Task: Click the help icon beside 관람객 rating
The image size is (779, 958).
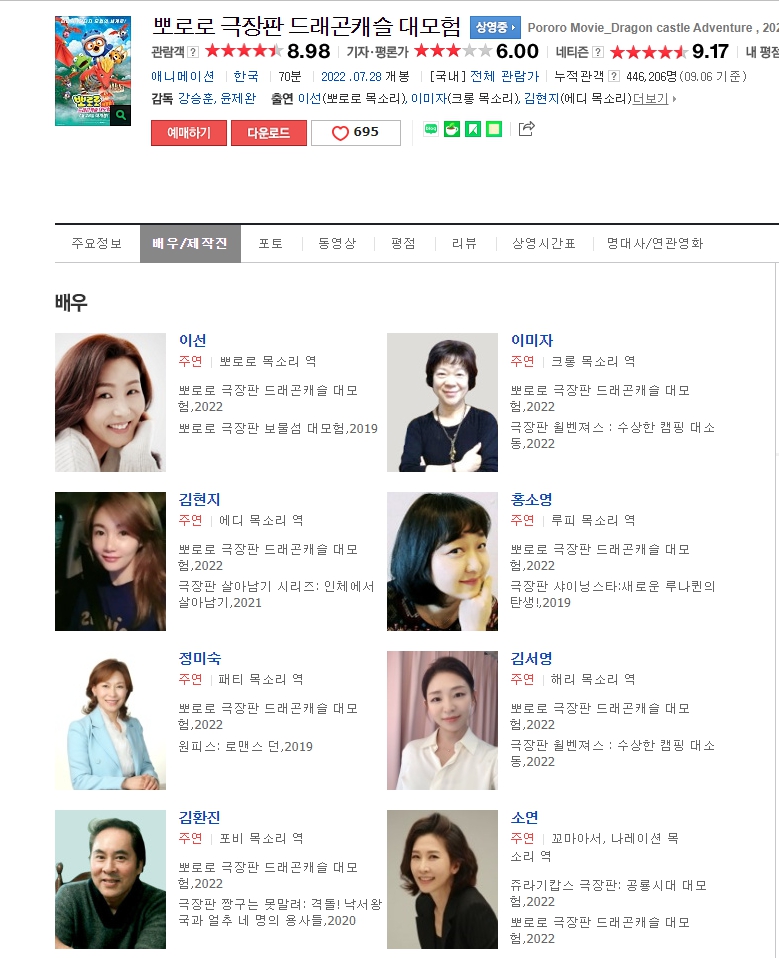Action: pos(192,52)
